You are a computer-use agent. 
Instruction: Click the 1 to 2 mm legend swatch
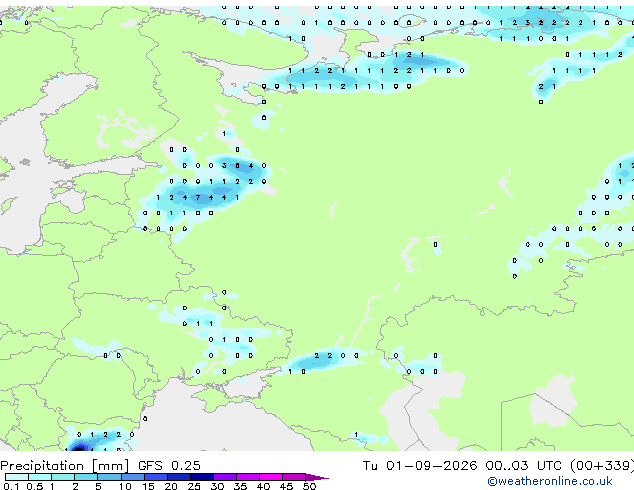point(63,477)
